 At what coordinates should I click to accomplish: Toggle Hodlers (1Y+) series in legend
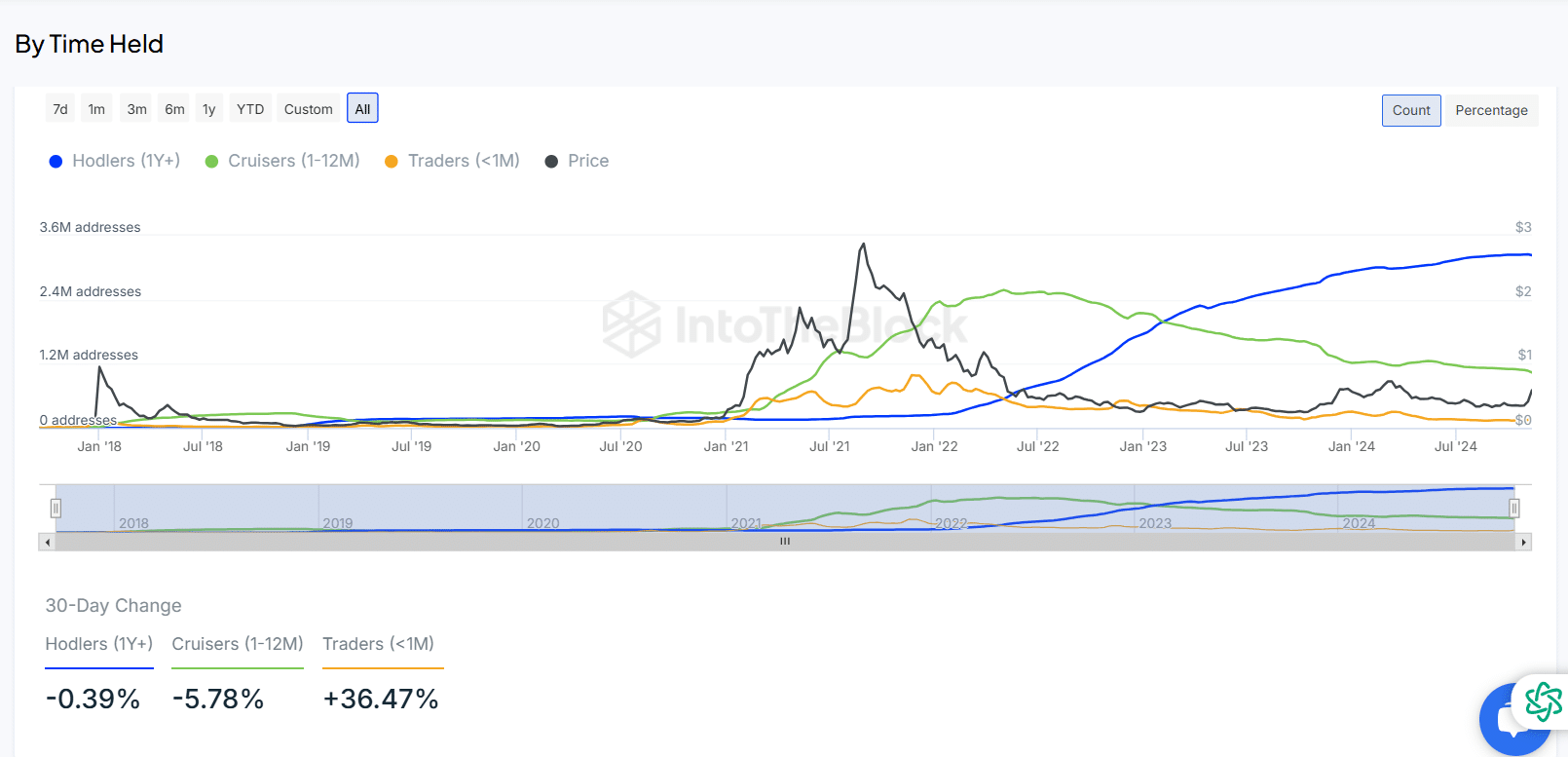coord(115,161)
